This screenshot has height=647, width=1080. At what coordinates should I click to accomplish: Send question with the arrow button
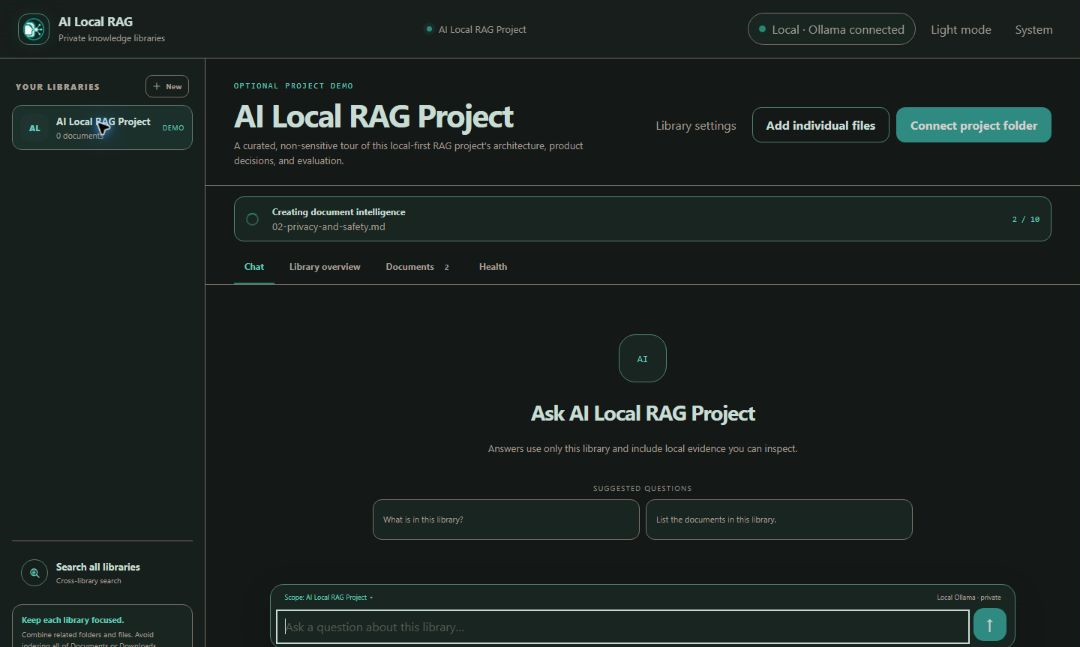point(989,625)
